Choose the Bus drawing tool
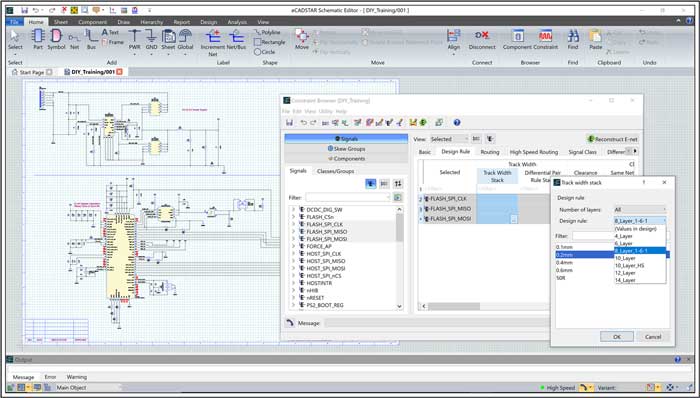Image resolution: width=700 pixels, height=398 pixels. (92, 39)
